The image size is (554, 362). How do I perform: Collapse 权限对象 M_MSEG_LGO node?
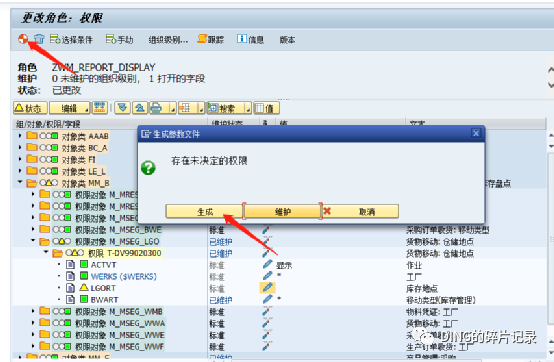pos(33,241)
